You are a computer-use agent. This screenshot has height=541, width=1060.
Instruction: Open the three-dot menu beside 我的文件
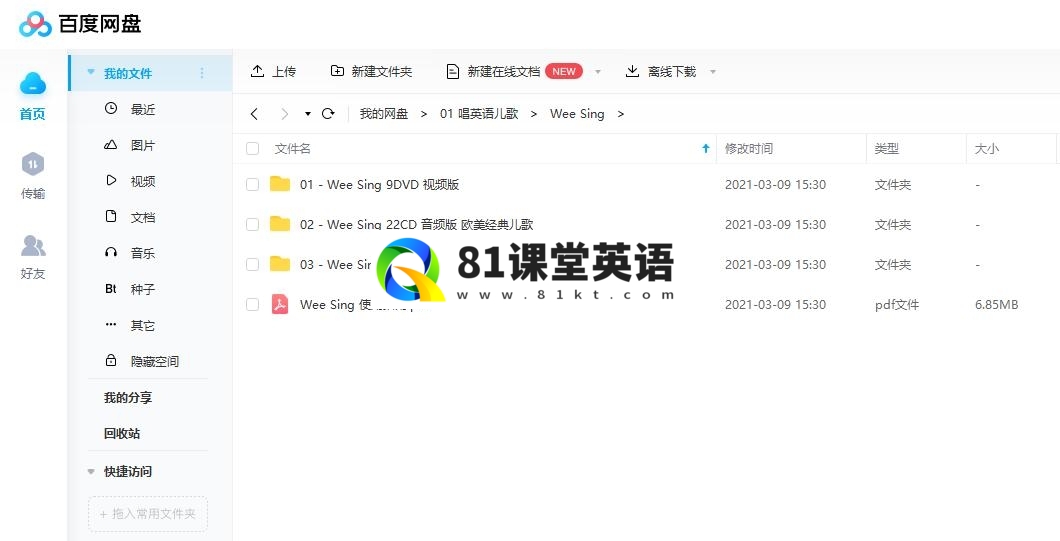[201, 73]
